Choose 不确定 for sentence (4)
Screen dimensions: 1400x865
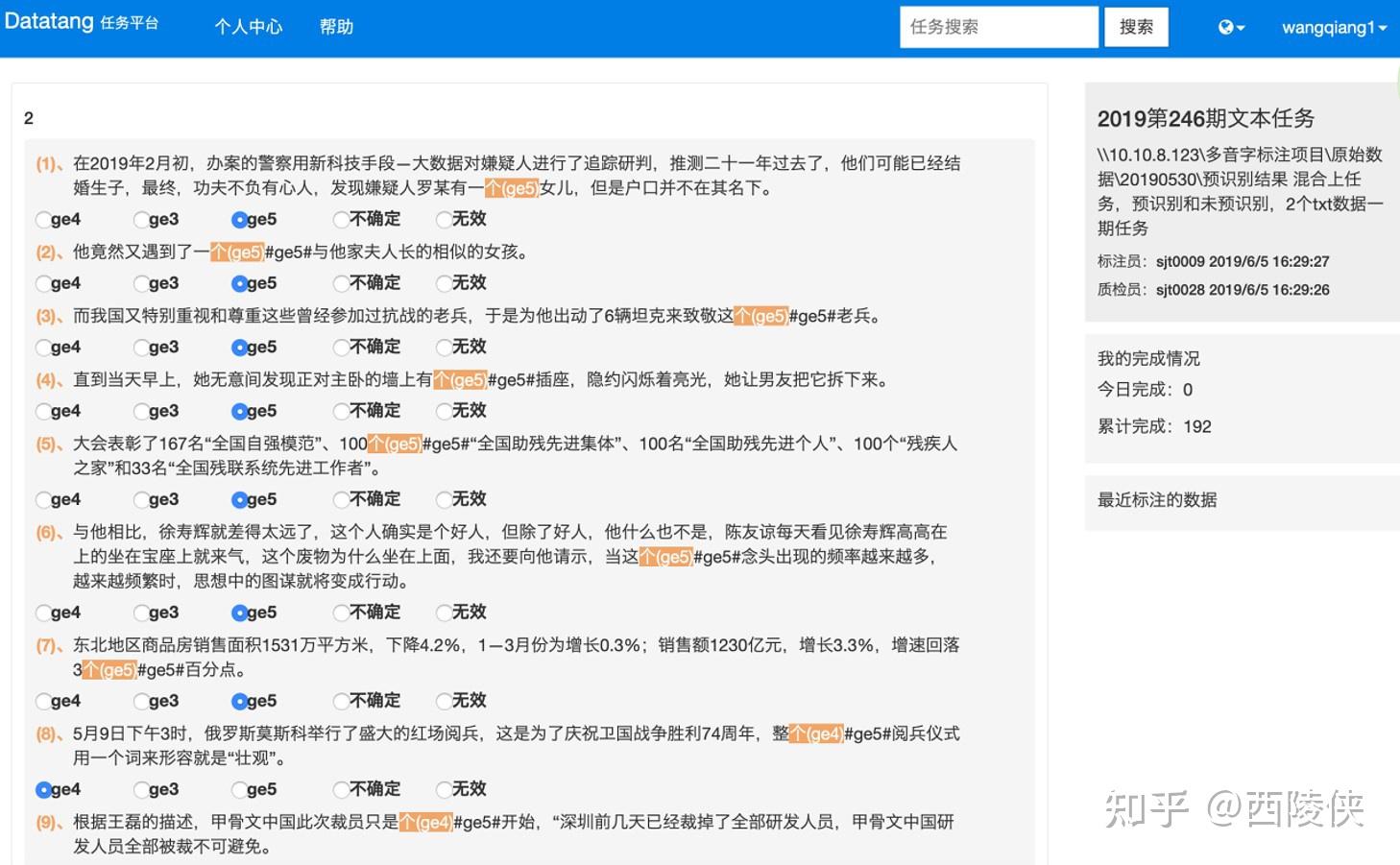click(341, 411)
